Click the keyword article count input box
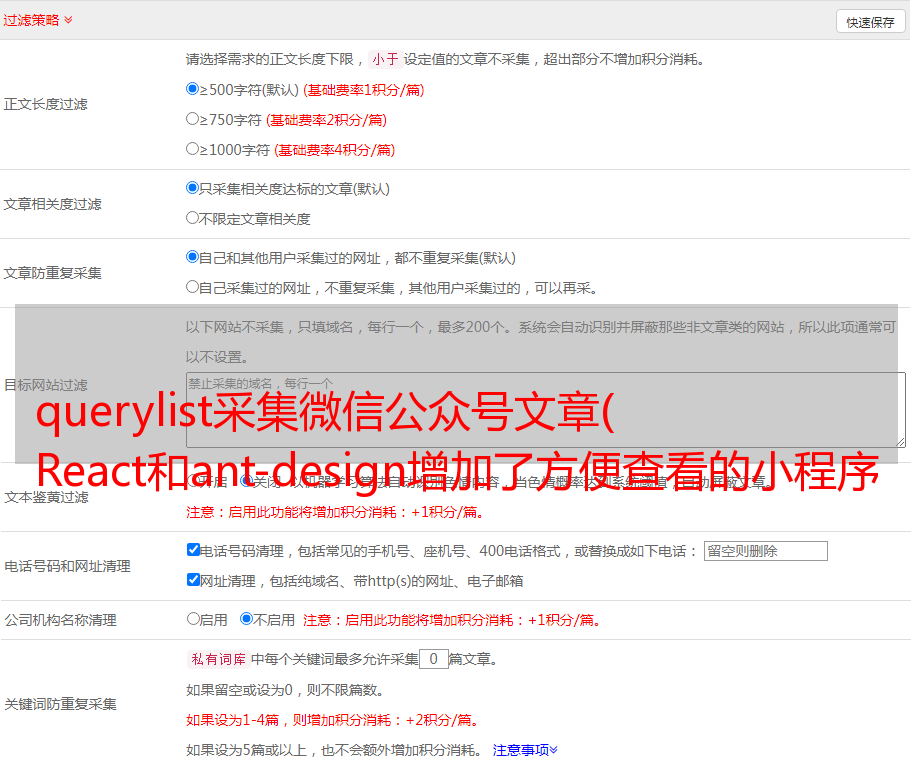 (433, 659)
